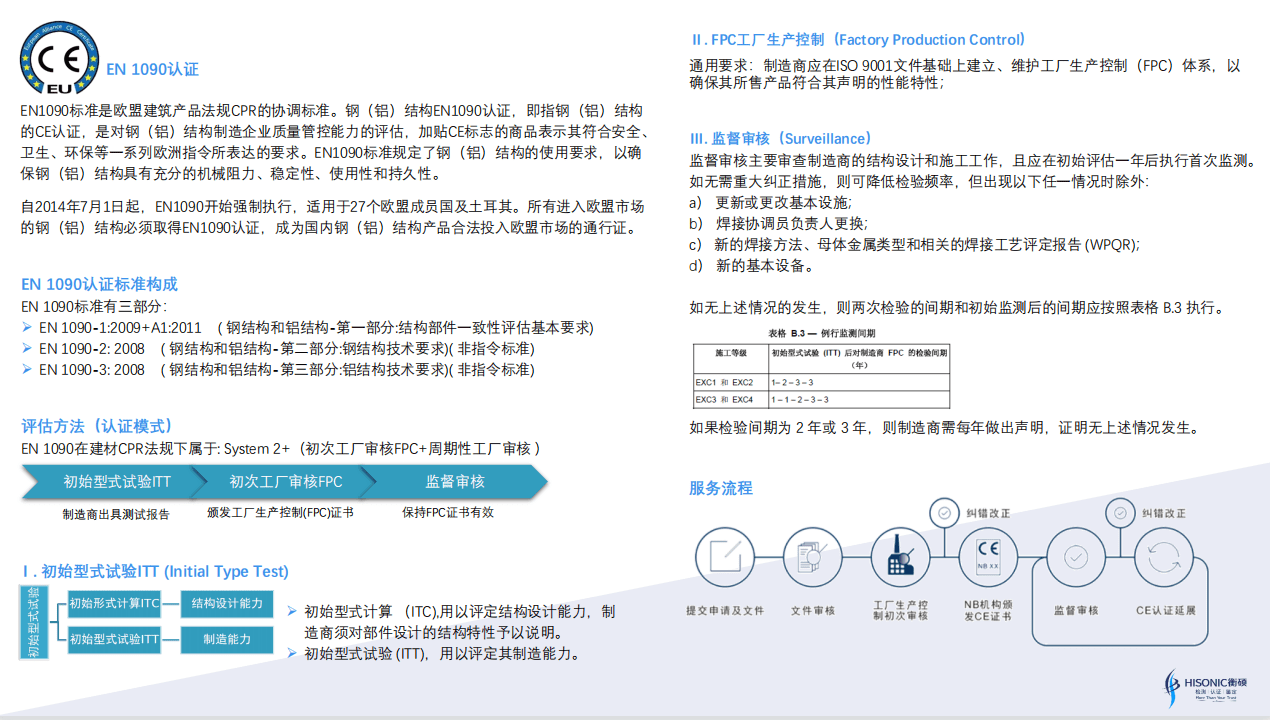Click the 提交申请及文件 document submission icon
The height and width of the screenshot is (720, 1270).
[725, 558]
